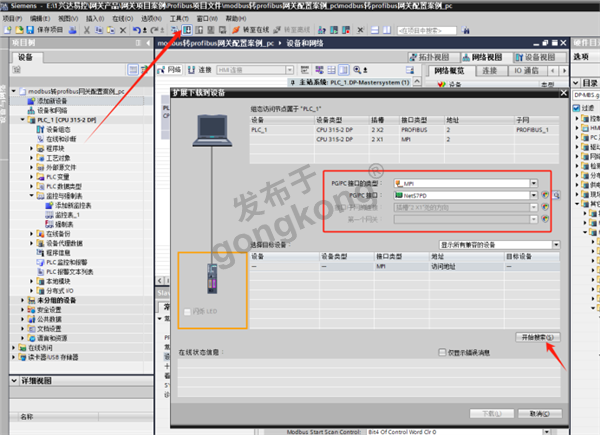Expand the 未分组的设备 ungrouped devices node

point(23,300)
